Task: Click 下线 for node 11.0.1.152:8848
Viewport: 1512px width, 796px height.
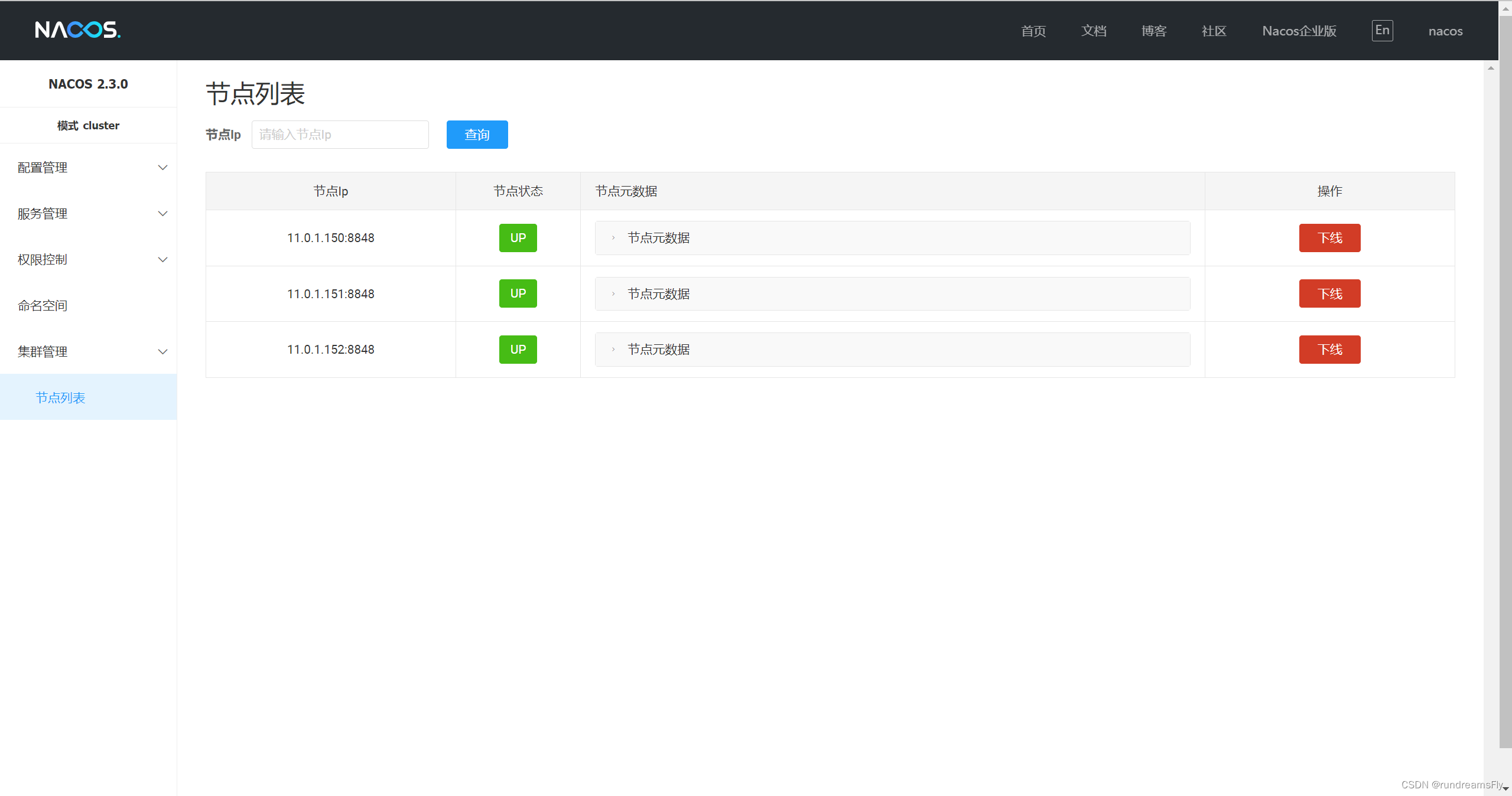Action: coord(1329,350)
